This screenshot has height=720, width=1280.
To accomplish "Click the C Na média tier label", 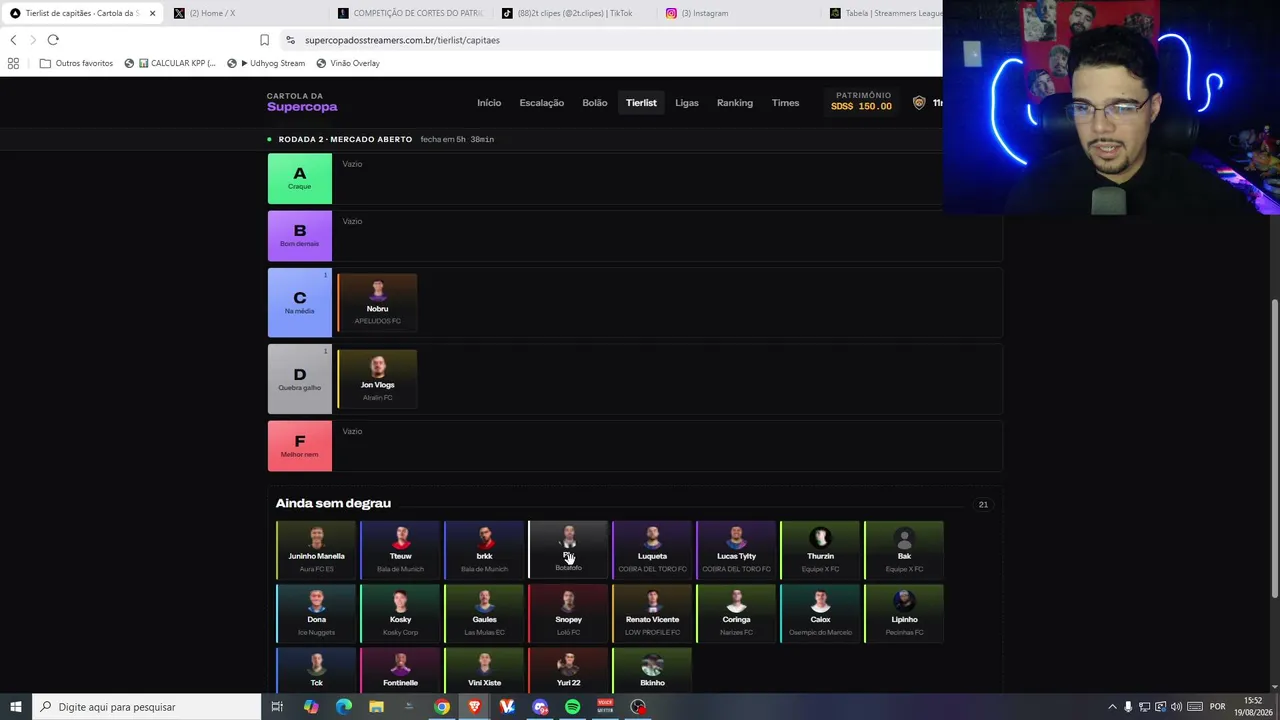I will coord(300,302).
